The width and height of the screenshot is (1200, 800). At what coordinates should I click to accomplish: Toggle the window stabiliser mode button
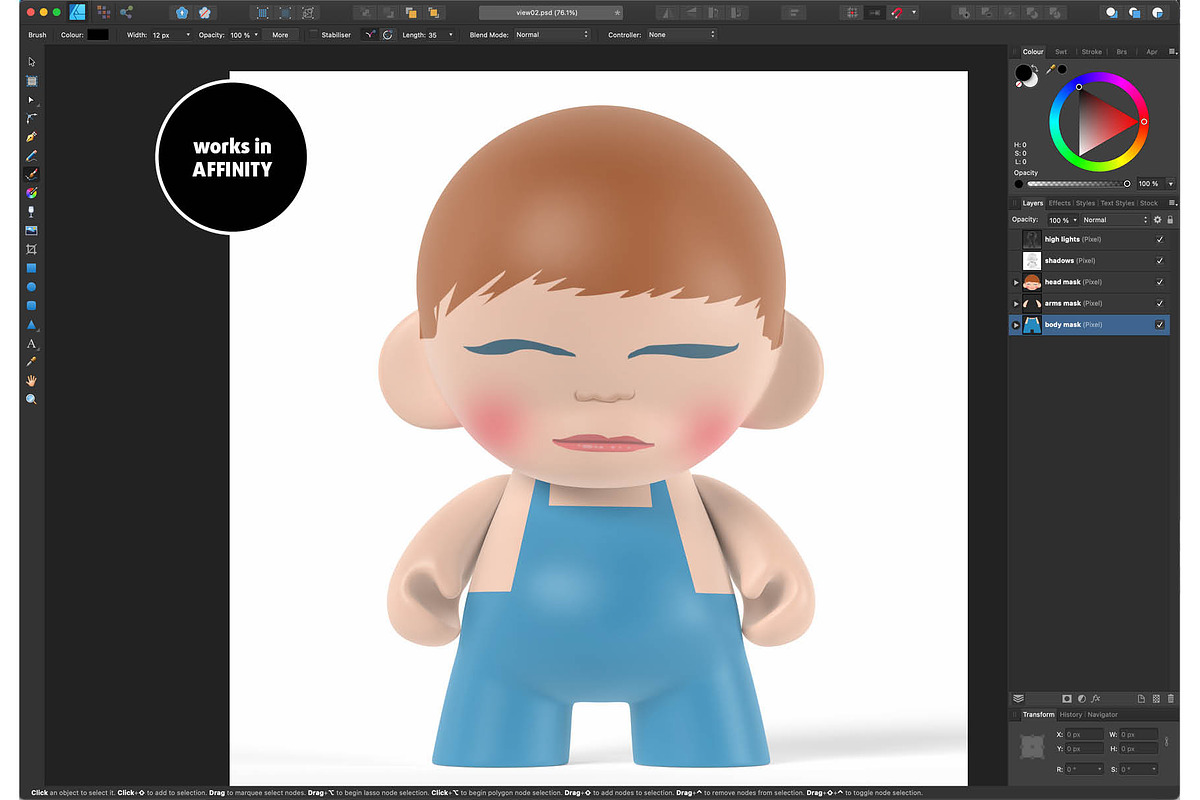click(388, 34)
